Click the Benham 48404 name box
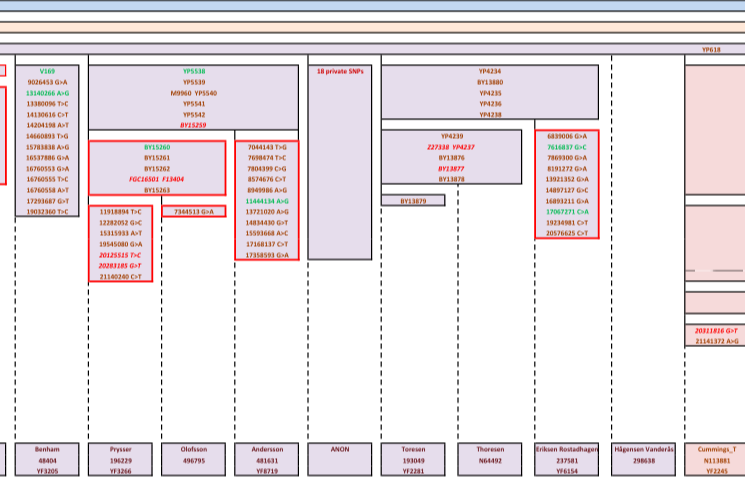Viewport: 745px width, 491px height. [47, 460]
